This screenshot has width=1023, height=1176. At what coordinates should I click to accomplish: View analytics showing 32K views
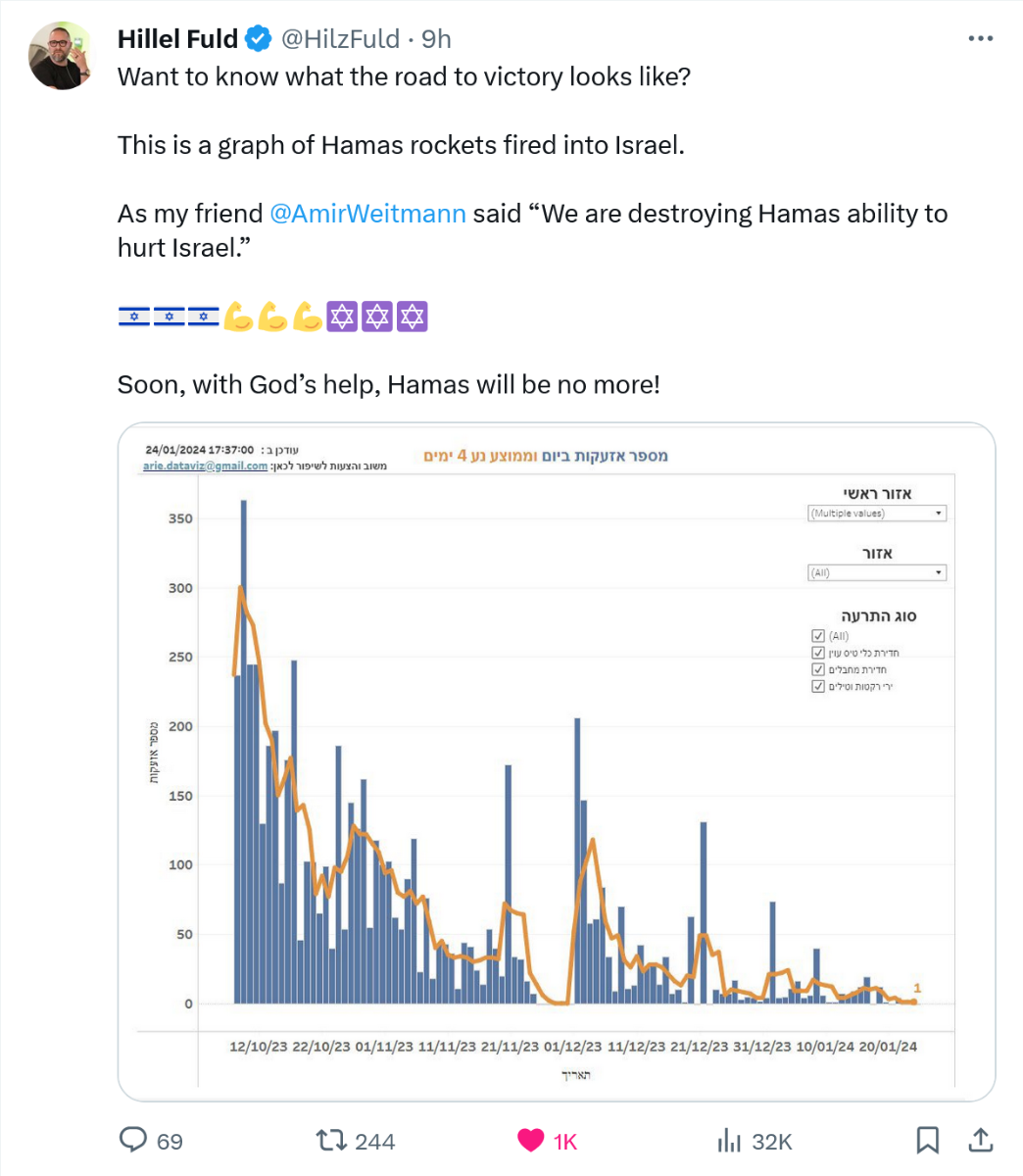pos(729,1141)
